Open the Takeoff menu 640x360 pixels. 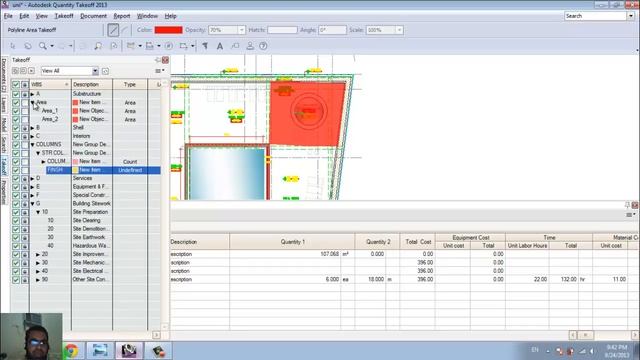click(x=64, y=16)
